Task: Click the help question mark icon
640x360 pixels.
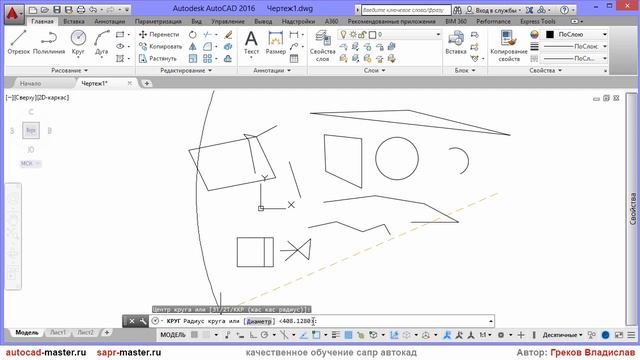Action: (x=564, y=9)
